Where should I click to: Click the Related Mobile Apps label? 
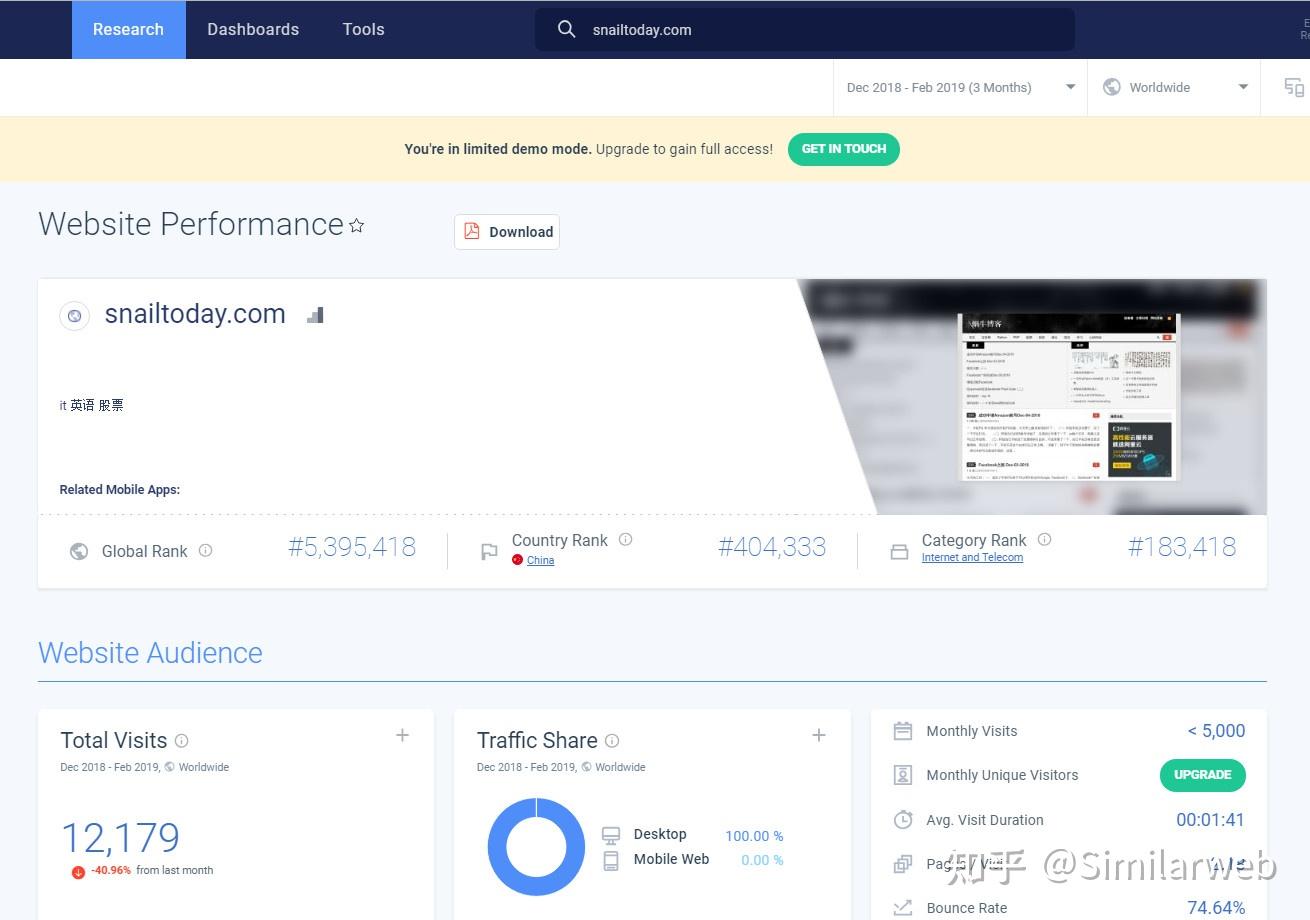(x=120, y=489)
